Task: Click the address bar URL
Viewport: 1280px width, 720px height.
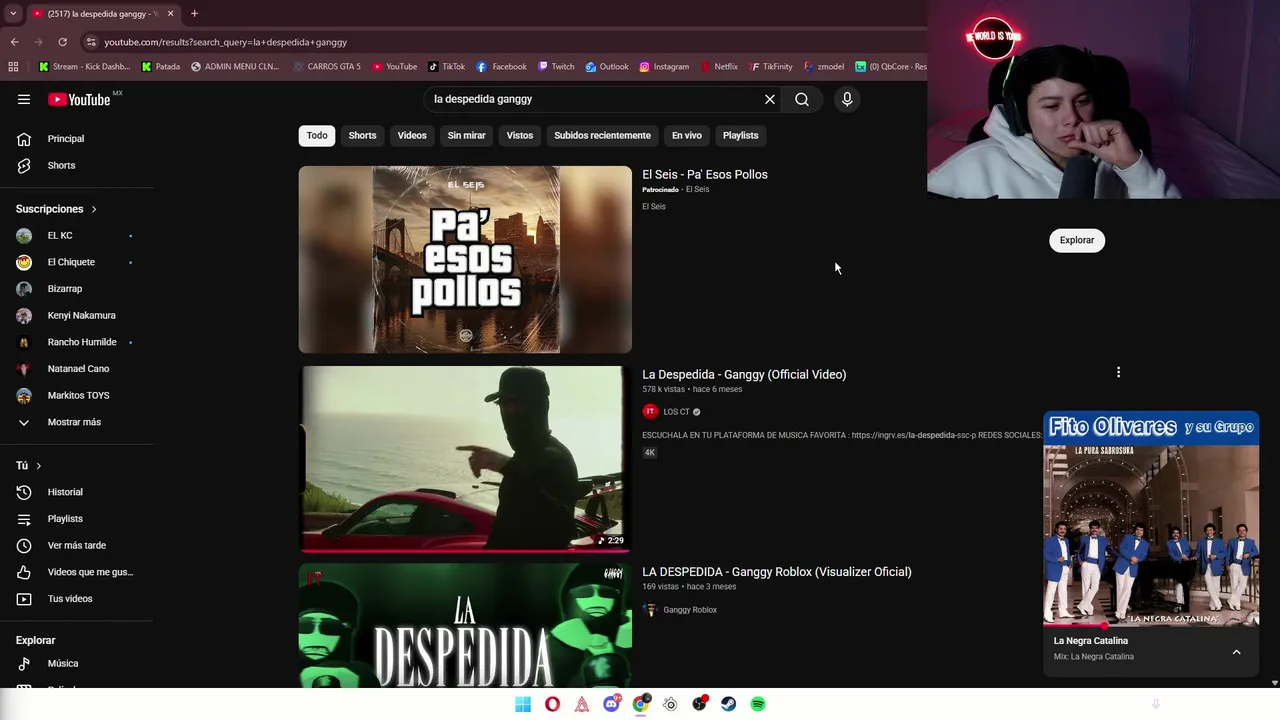Action: click(226, 42)
